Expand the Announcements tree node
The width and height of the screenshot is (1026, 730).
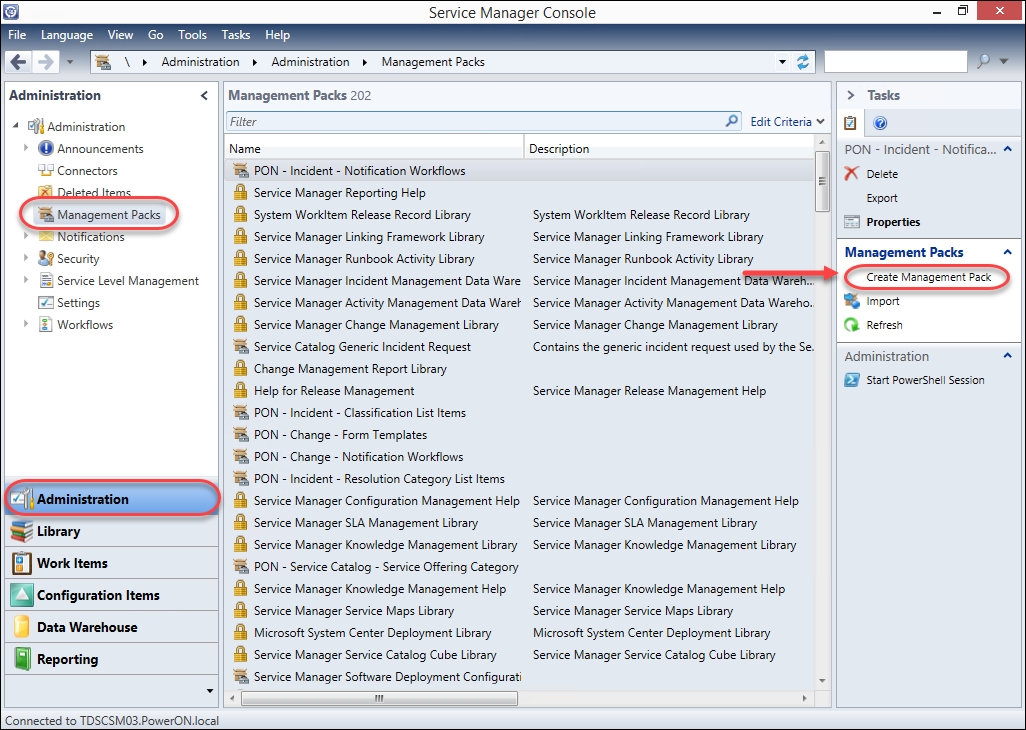(26, 148)
